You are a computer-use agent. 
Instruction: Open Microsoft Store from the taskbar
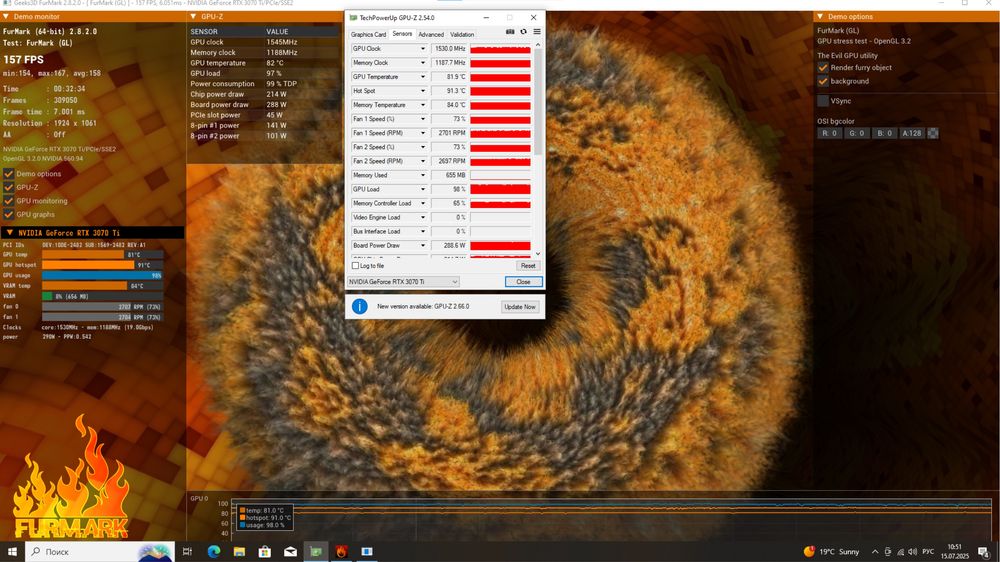point(265,552)
